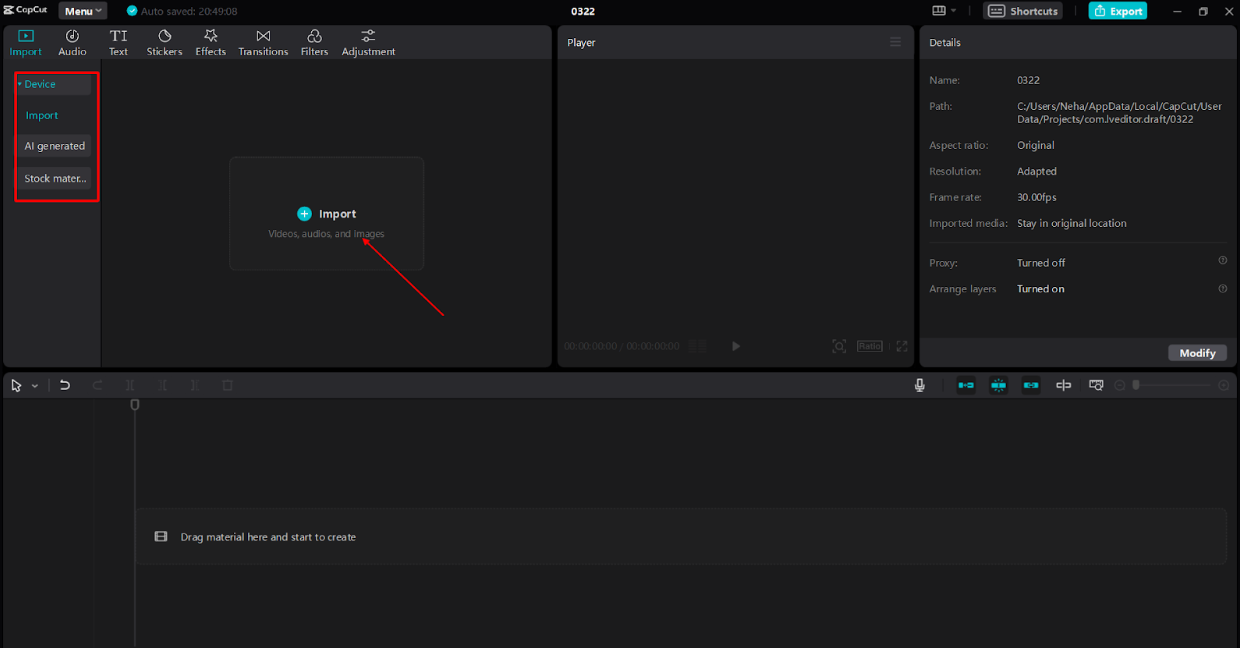Open the Transitions panel
The image size is (1240, 648).
(x=263, y=42)
